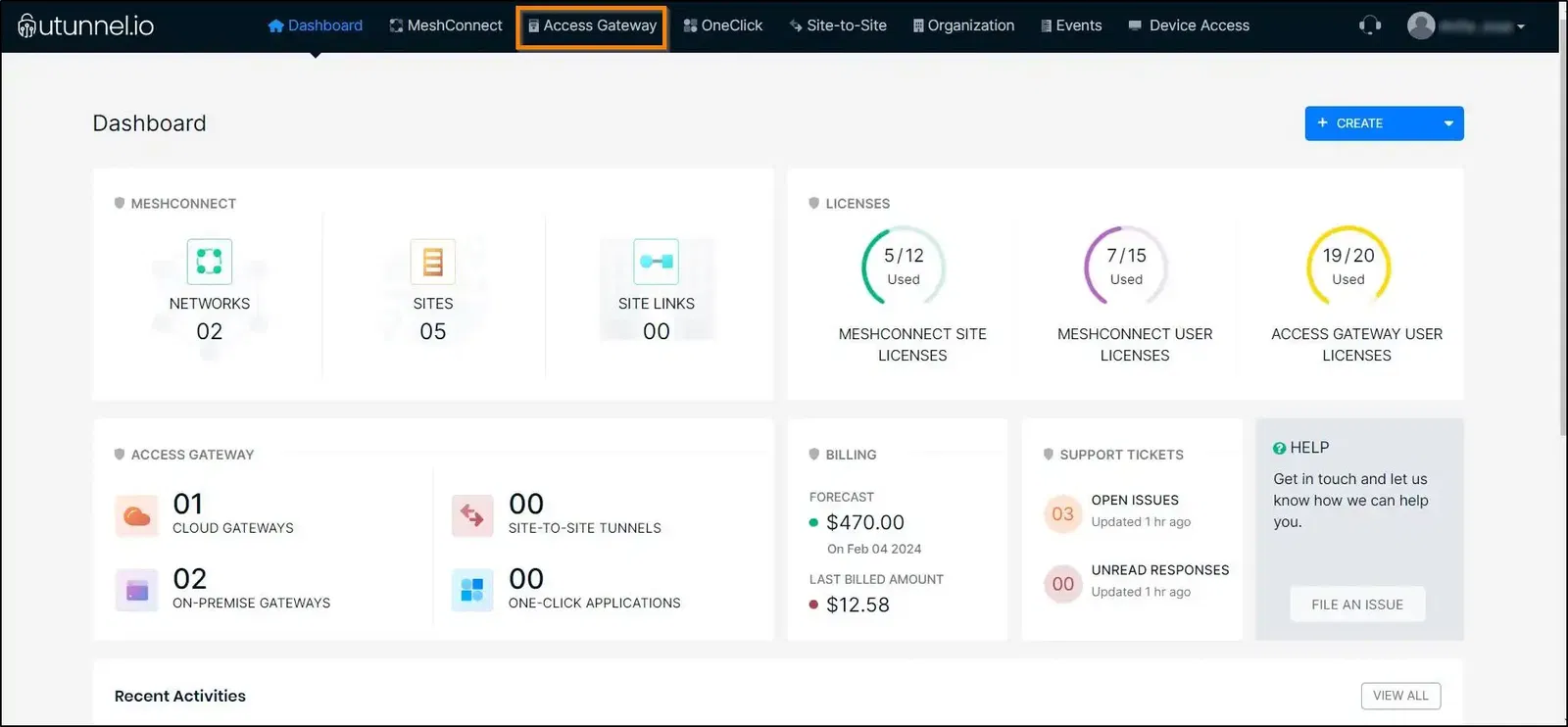Click the On-Premise Gateways icon

(136, 591)
